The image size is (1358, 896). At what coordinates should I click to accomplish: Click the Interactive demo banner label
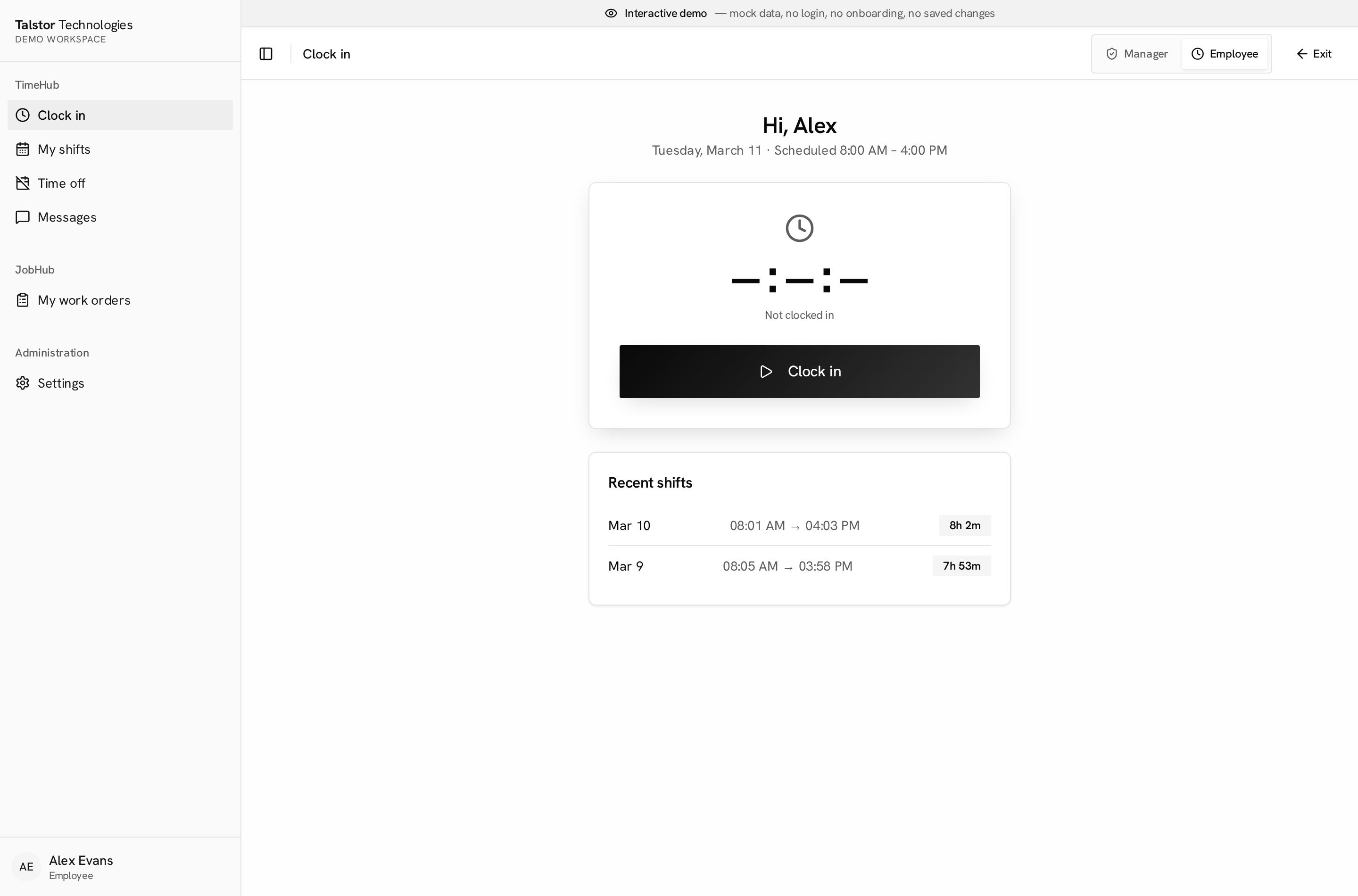click(x=666, y=13)
